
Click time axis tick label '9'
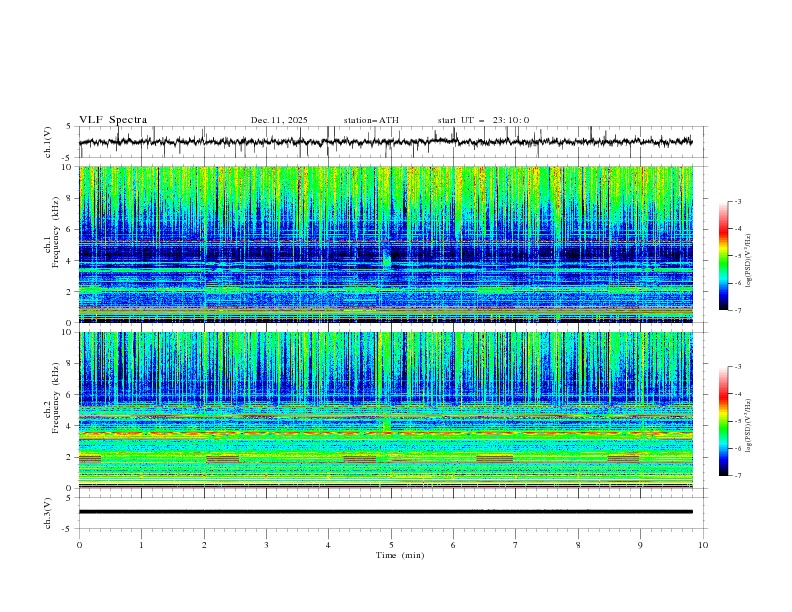pos(640,545)
